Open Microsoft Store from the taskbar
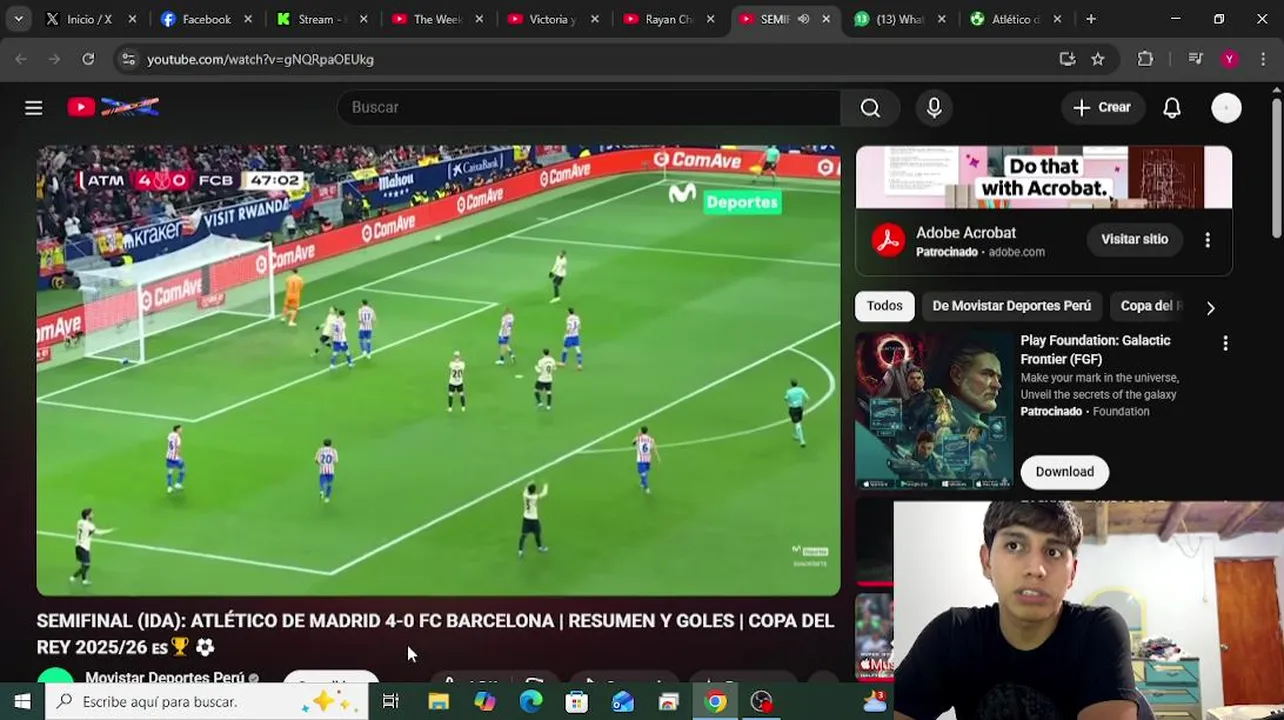 click(577, 702)
